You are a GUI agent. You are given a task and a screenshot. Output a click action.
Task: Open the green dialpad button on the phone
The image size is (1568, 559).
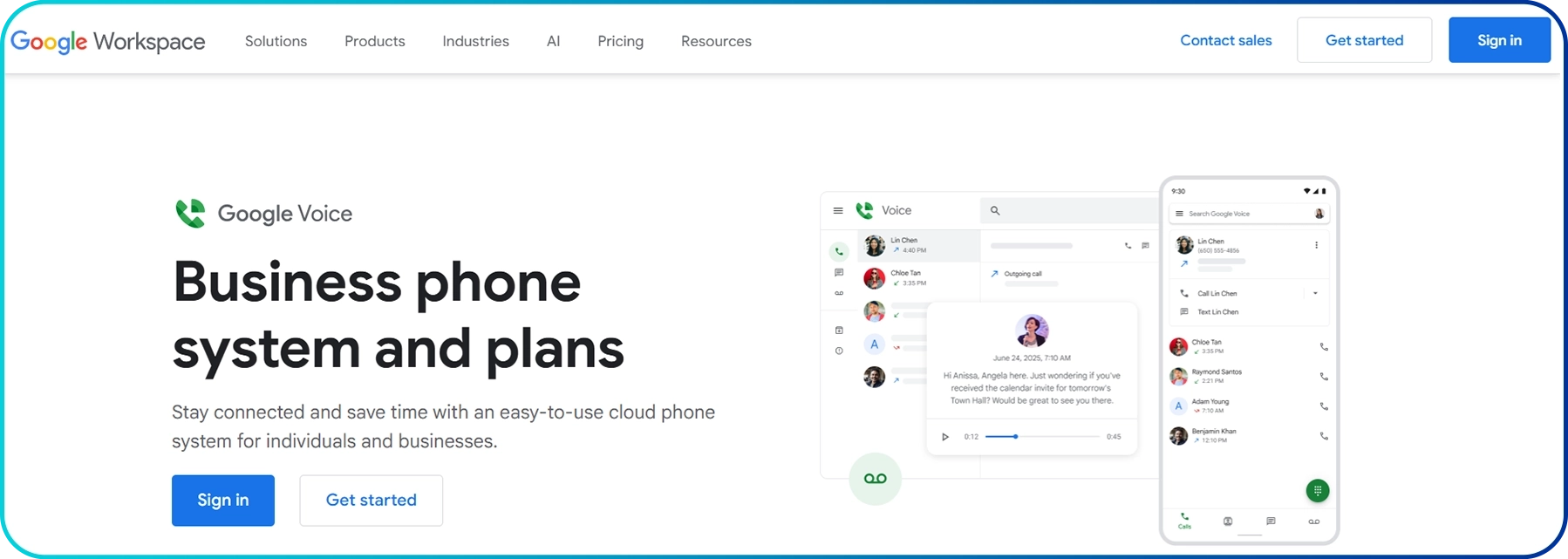(1318, 491)
